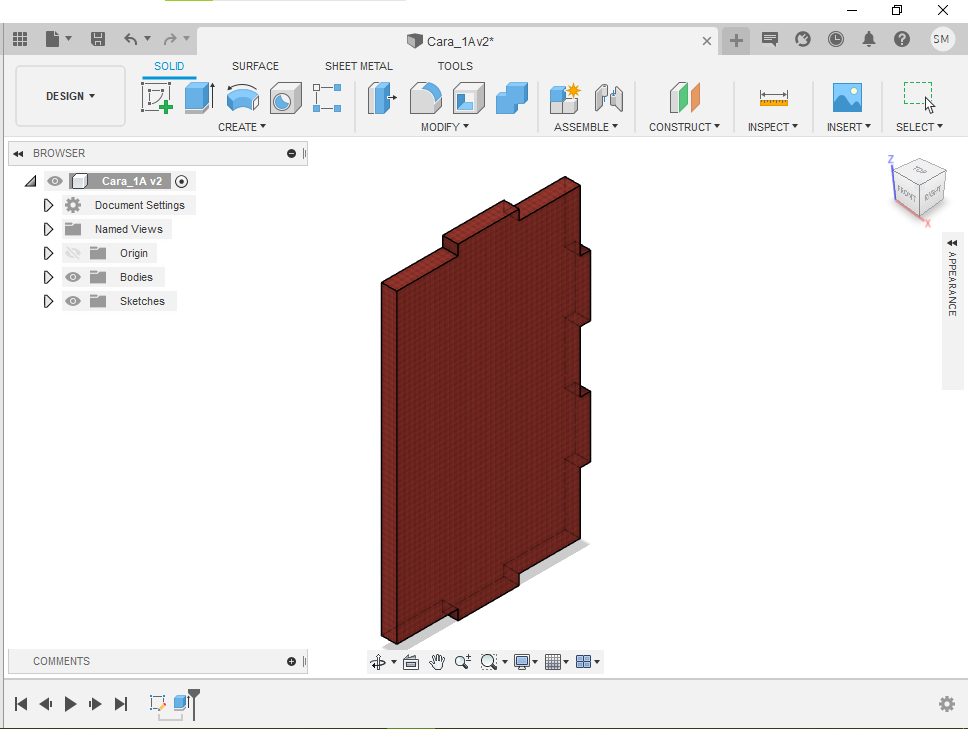
Task: Select the Shell tool
Action: 469,98
